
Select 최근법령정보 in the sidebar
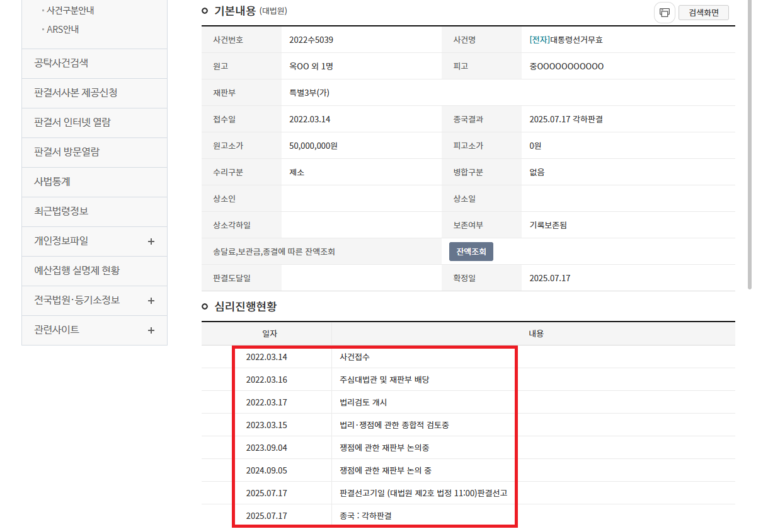pos(61,211)
